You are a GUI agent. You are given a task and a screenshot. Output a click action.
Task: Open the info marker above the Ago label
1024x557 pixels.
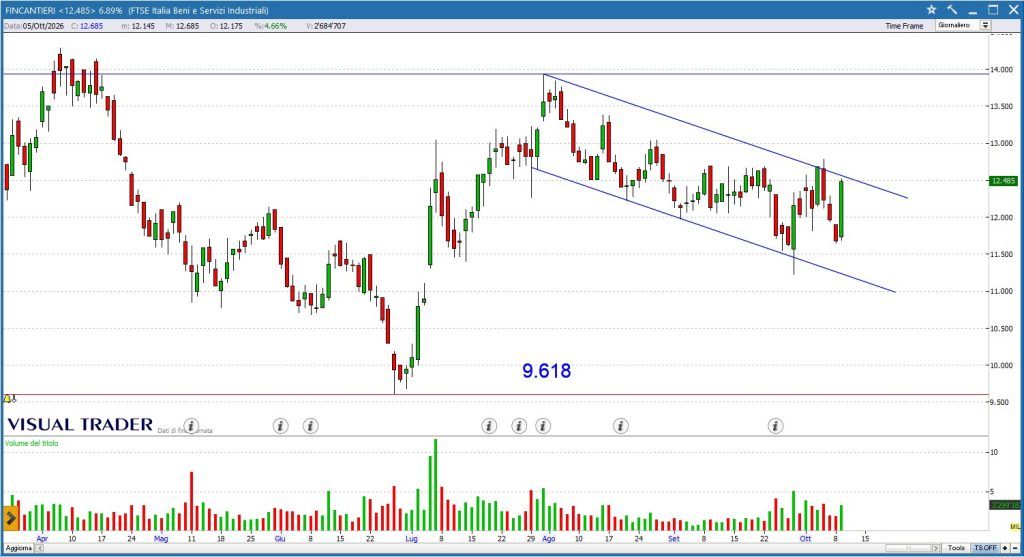(543, 426)
